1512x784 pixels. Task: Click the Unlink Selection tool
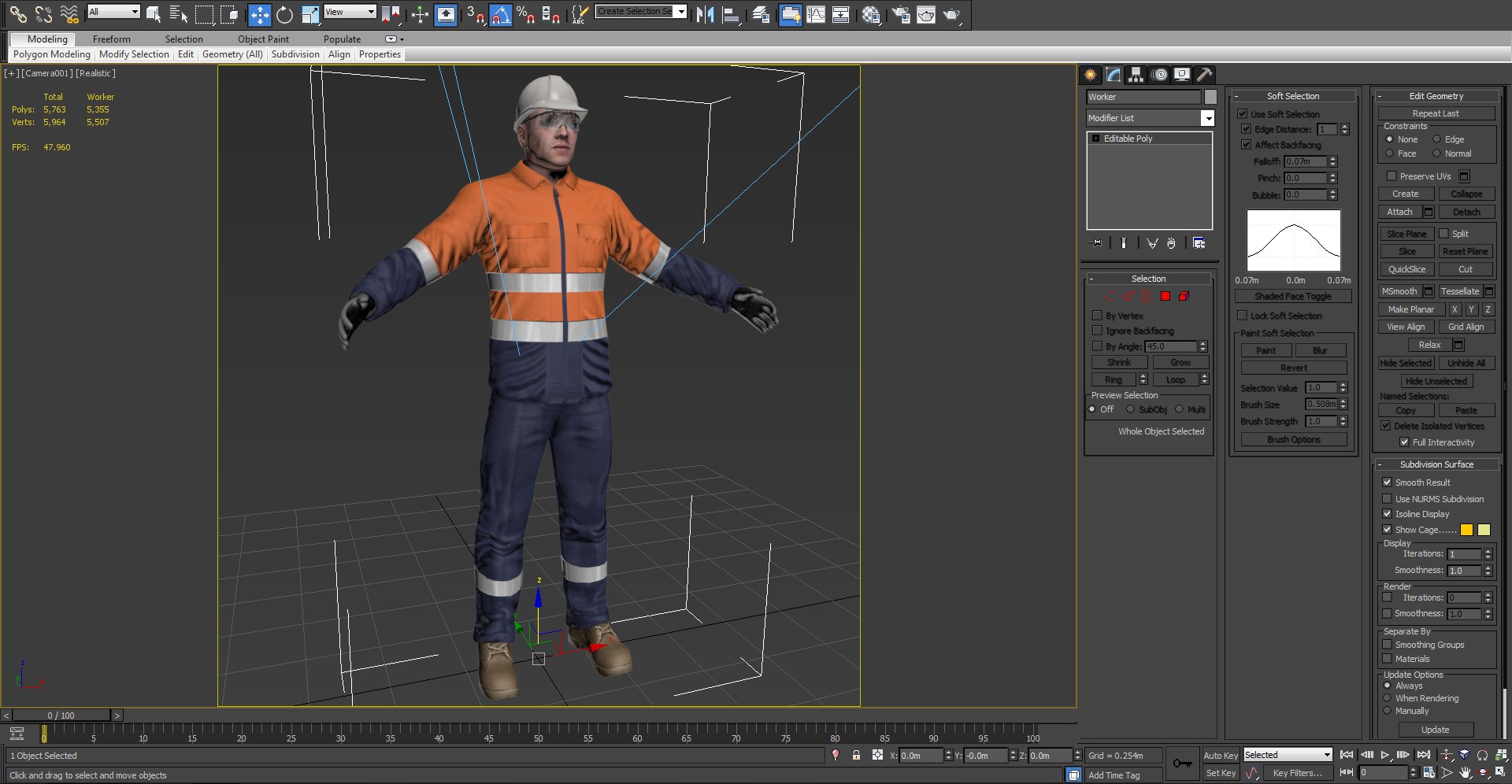[x=43, y=13]
